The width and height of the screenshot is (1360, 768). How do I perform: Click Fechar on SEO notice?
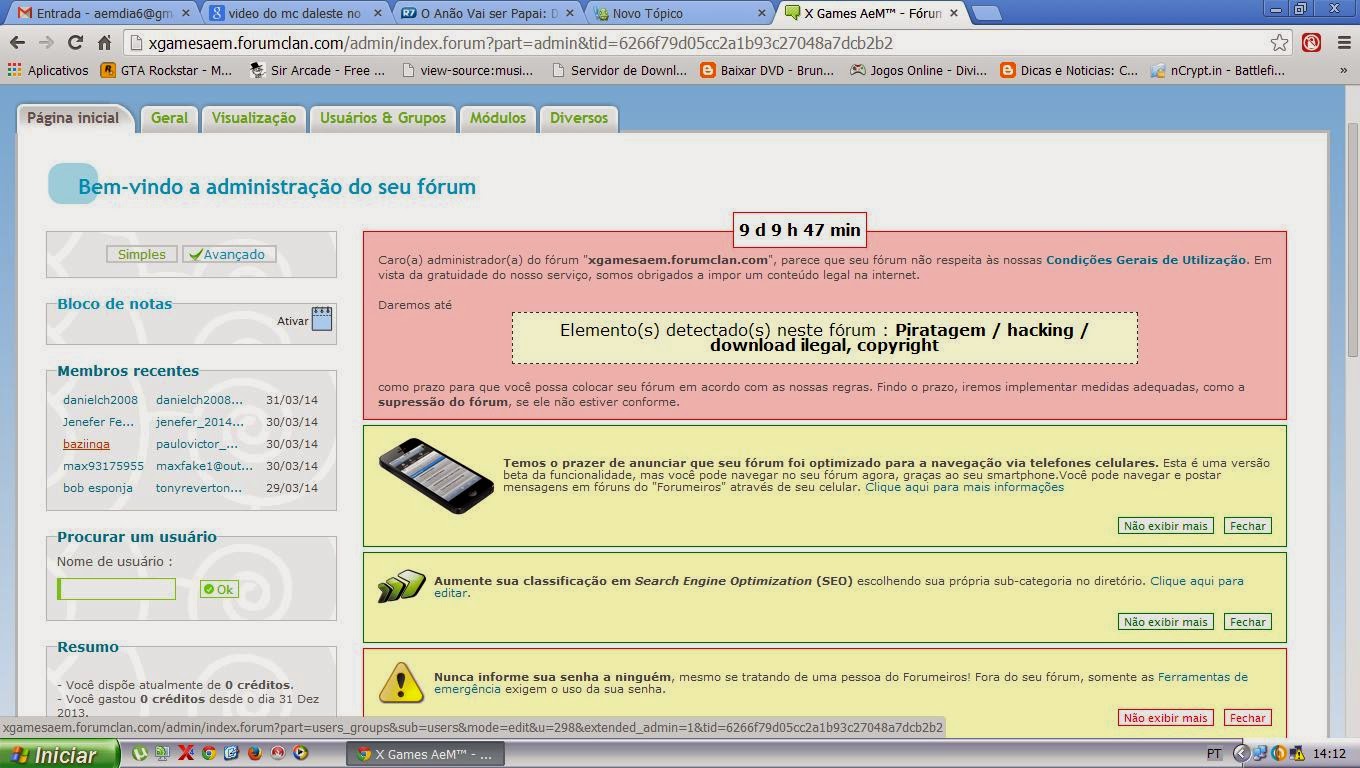pyautogui.click(x=1248, y=622)
